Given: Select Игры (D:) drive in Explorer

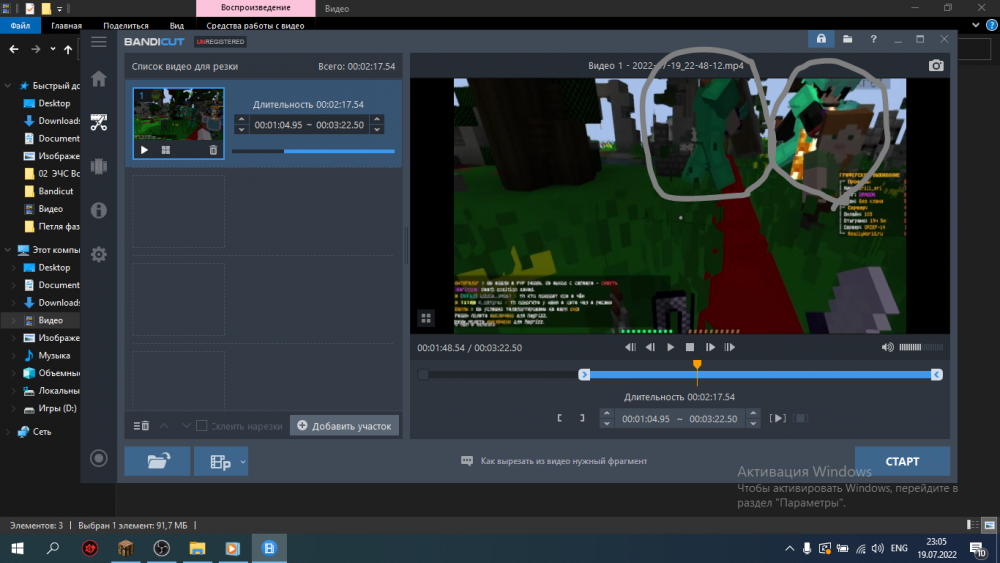Looking at the screenshot, I should (x=57, y=408).
